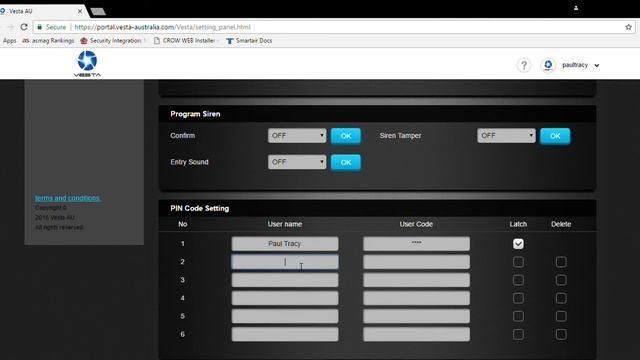Click OK next to Entry Sound
Image resolution: width=640 pixels, height=360 pixels.
tap(346, 162)
